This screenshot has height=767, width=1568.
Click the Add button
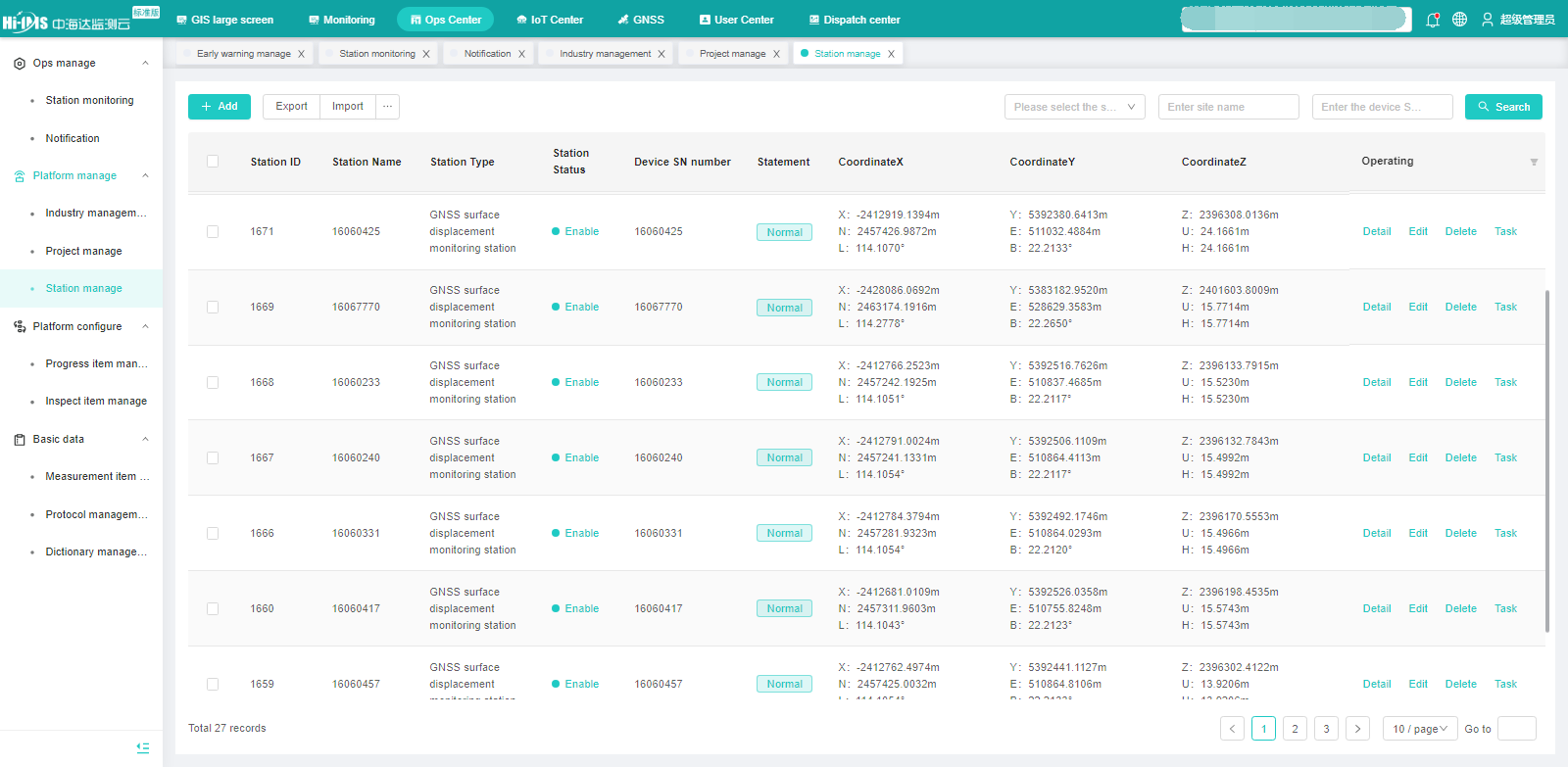click(220, 107)
